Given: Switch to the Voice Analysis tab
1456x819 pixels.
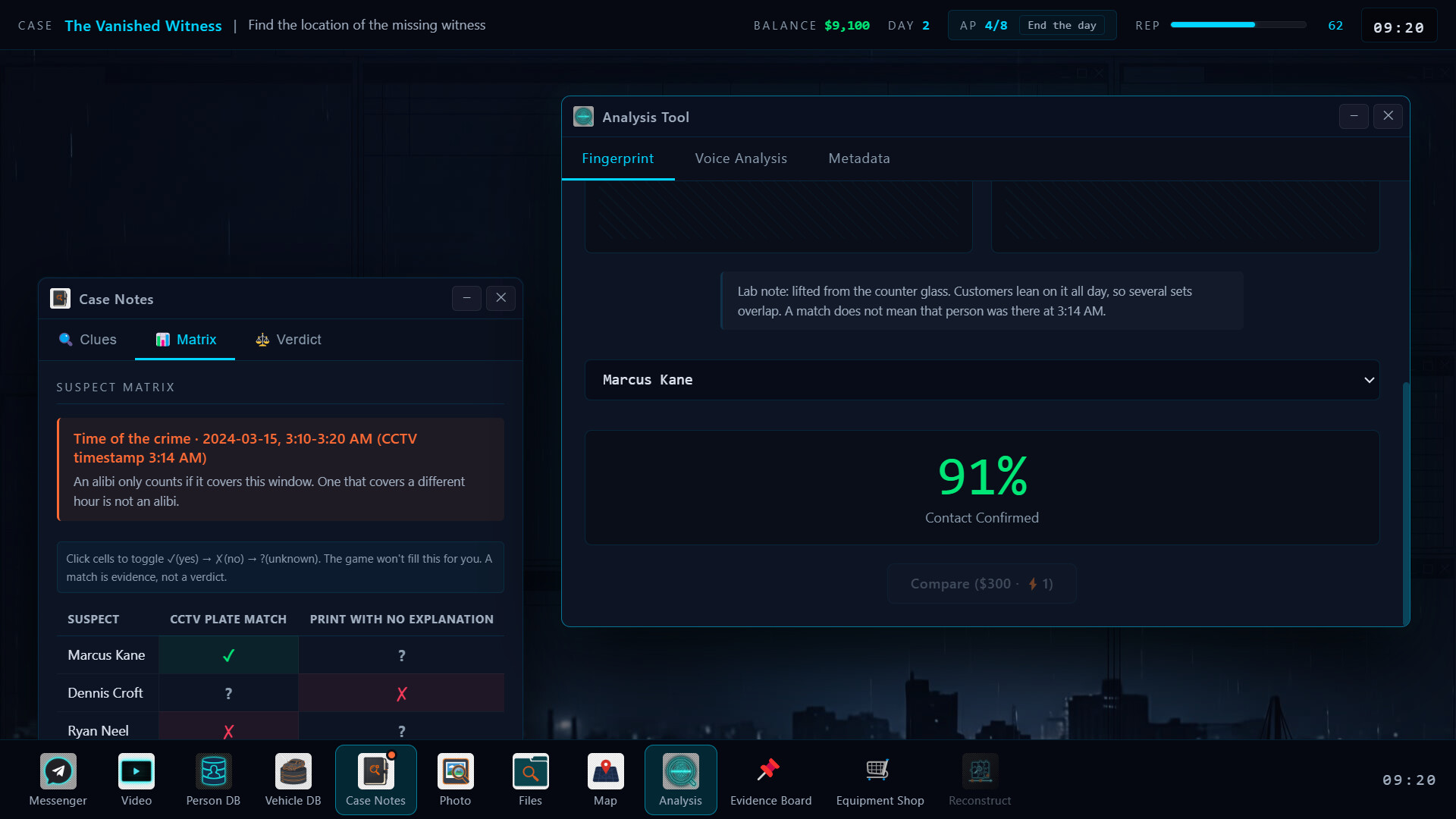Looking at the screenshot, I should 741,158.
